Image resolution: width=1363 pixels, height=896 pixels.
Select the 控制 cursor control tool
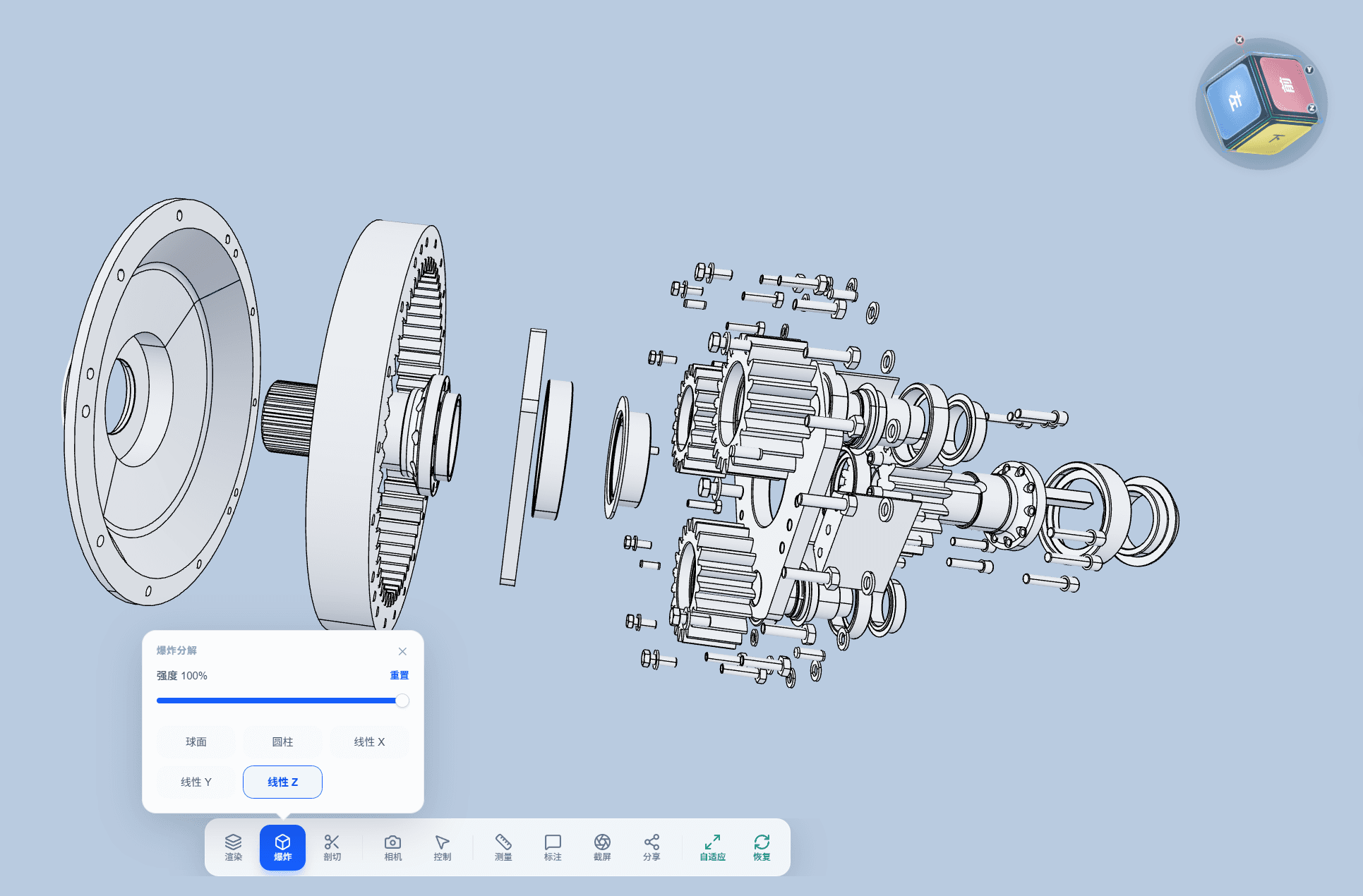point(443,847)
